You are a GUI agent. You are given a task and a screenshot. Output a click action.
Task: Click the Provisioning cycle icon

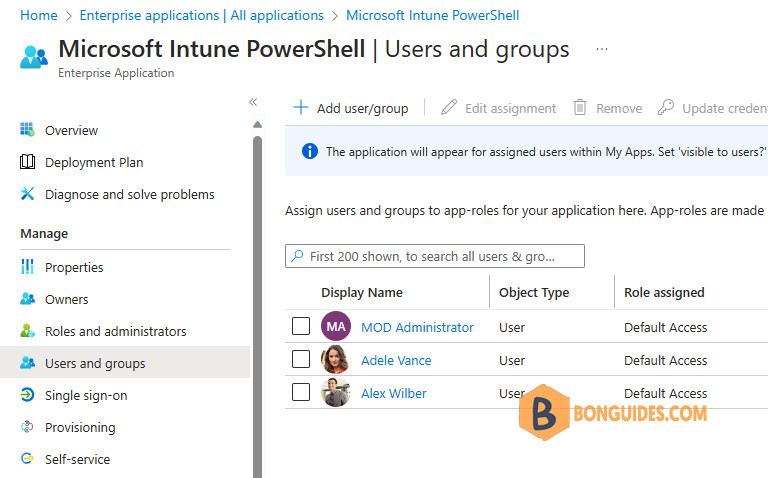click(27, 427)
